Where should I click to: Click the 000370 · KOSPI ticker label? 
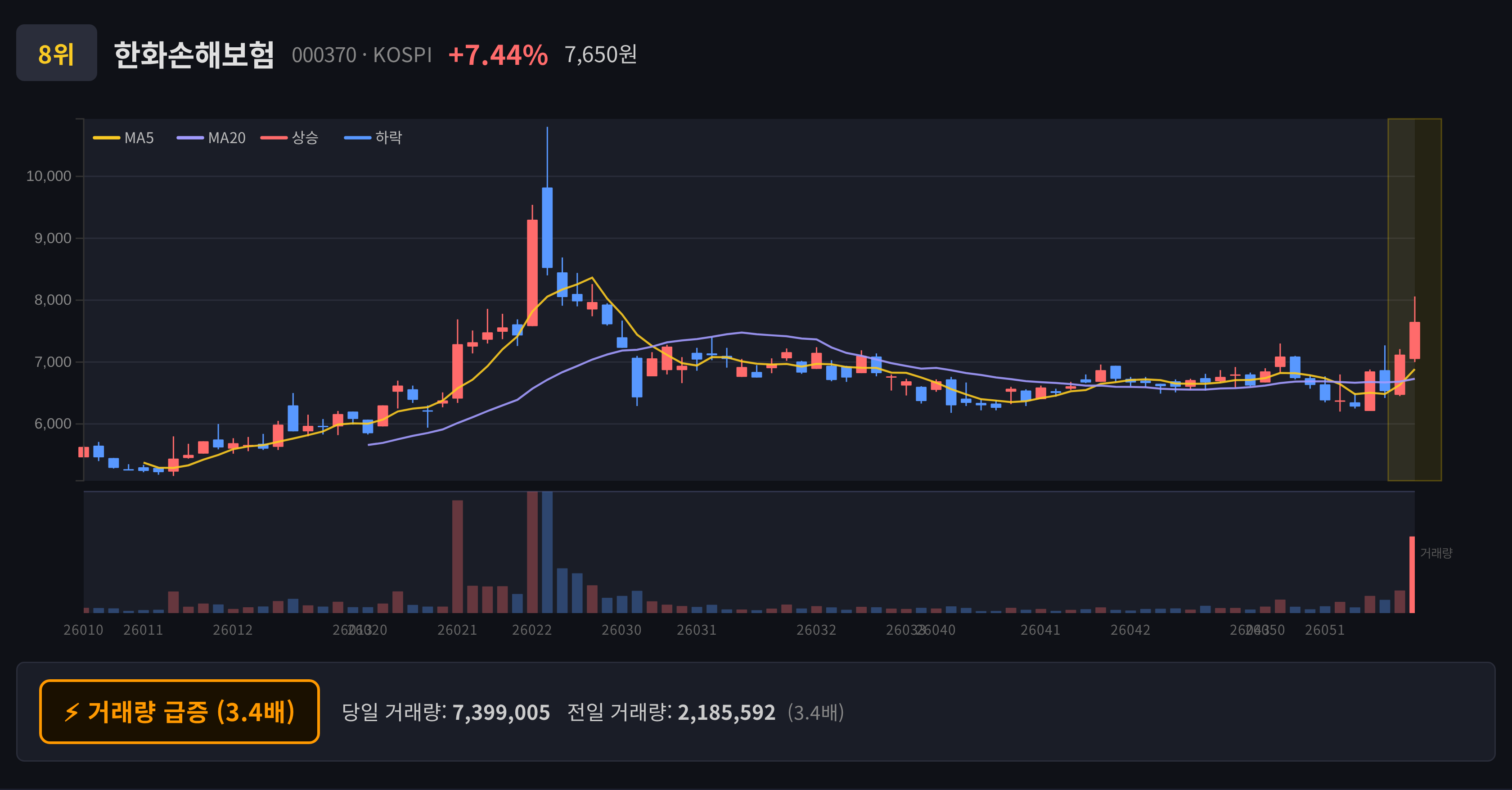[361, 55]
